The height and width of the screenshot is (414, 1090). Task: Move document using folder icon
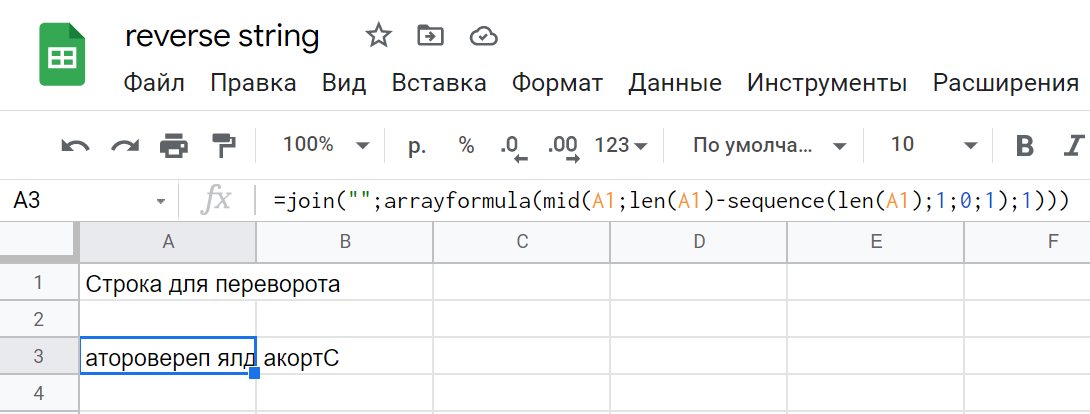[430, 35]
